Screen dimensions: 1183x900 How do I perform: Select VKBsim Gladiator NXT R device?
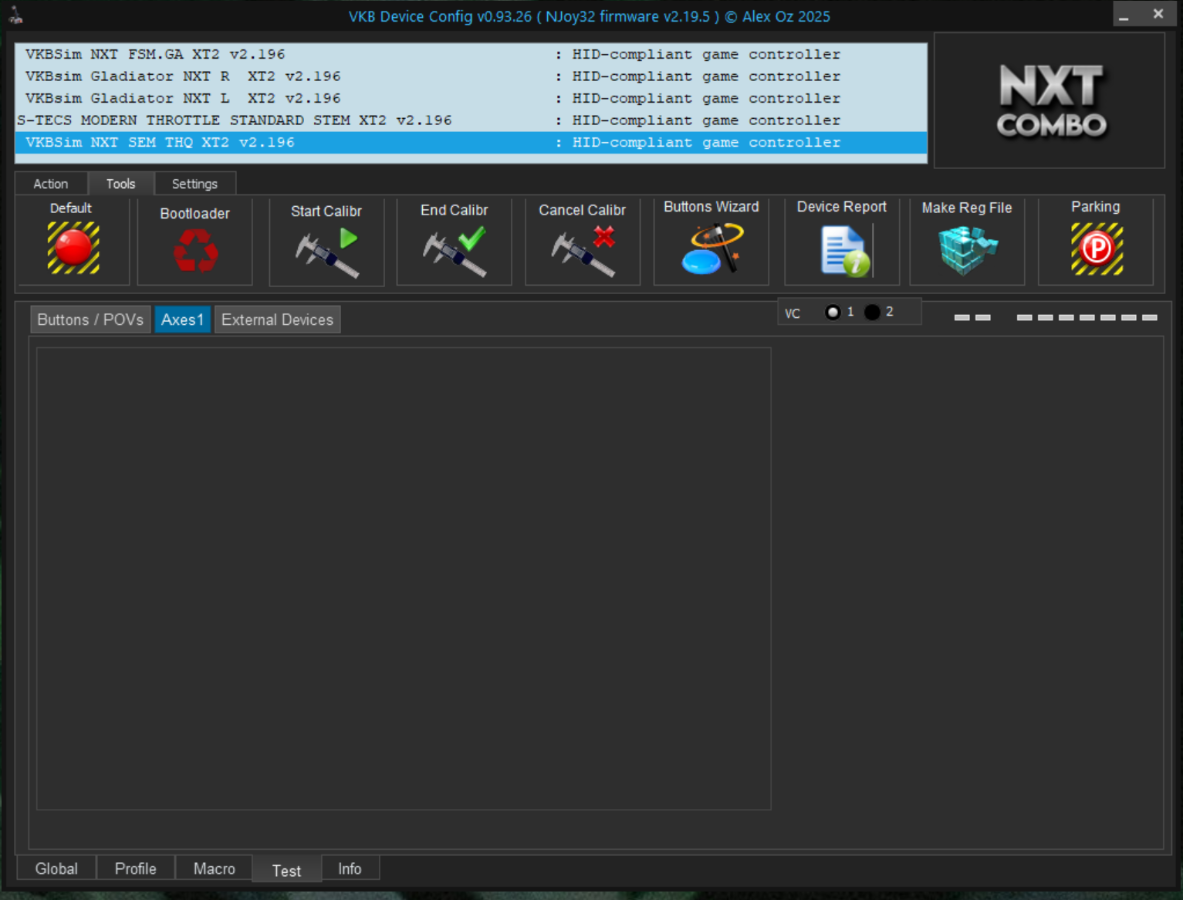183,76
